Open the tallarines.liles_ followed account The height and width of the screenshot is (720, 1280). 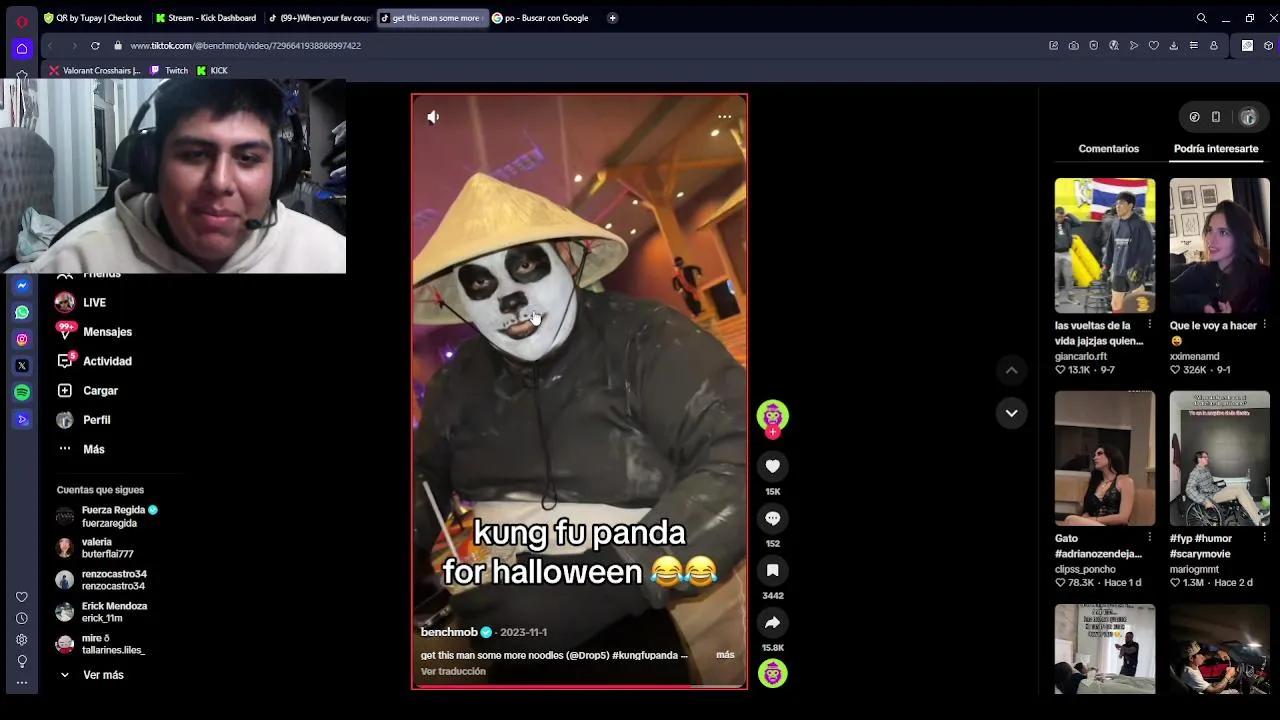100,644
